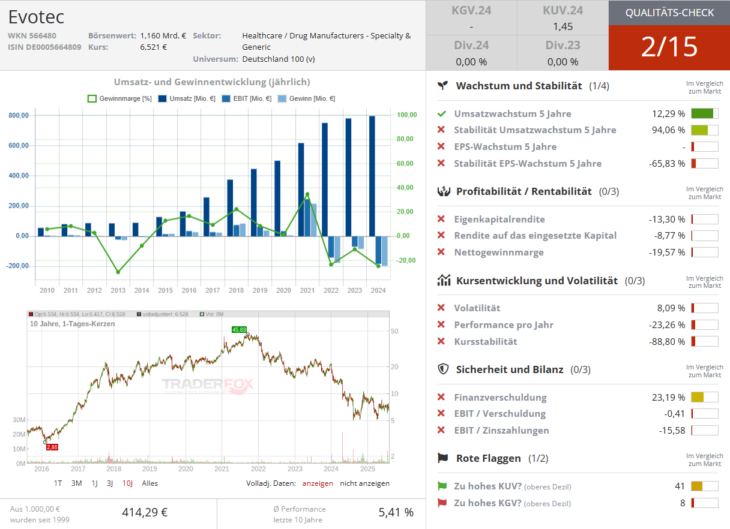Click the green checkmark beside Umsatzwachstum 5 Jahre
730x529 pixels.
tap(442, 114)
